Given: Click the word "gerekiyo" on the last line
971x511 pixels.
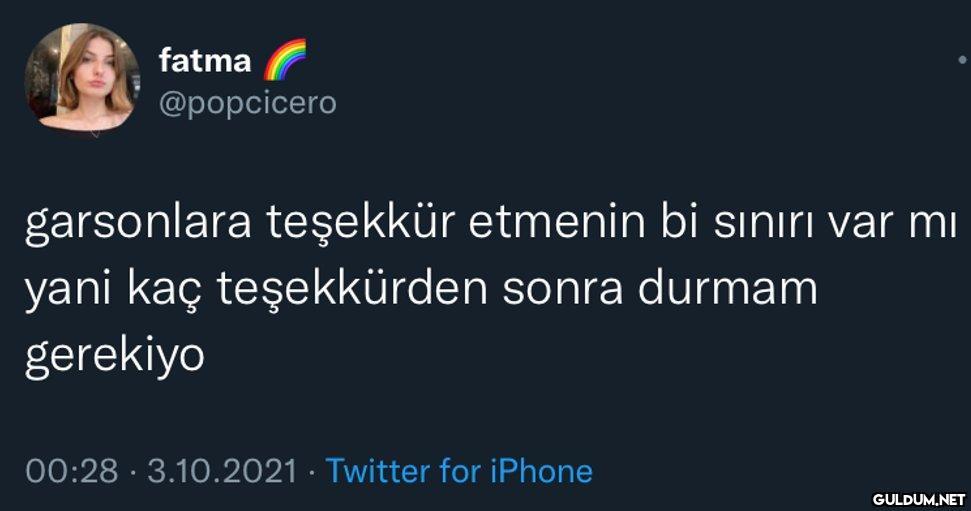Looking at the screenshot, I should (x=114, y=353).
